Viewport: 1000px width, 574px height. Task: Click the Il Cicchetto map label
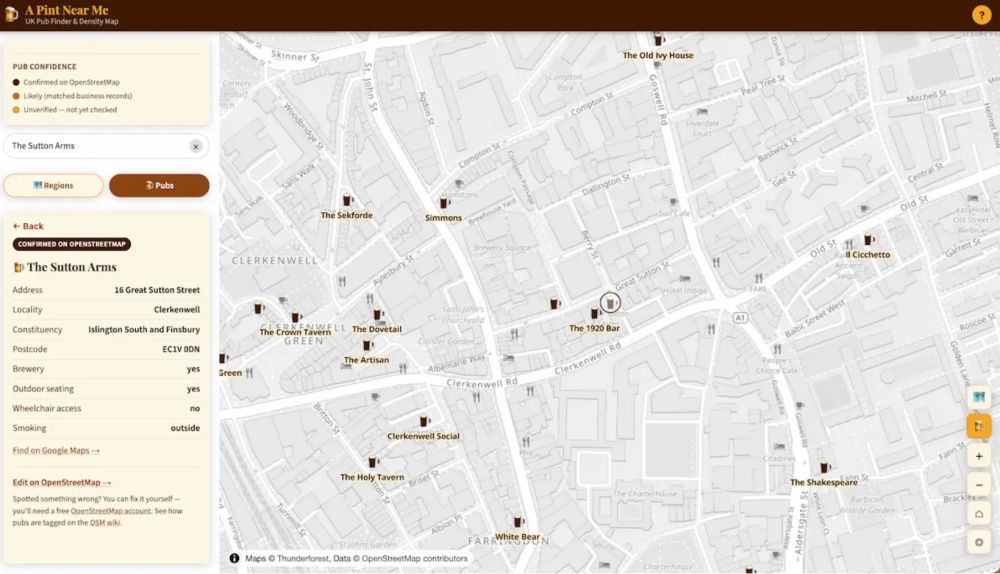(x=867, y=254)
